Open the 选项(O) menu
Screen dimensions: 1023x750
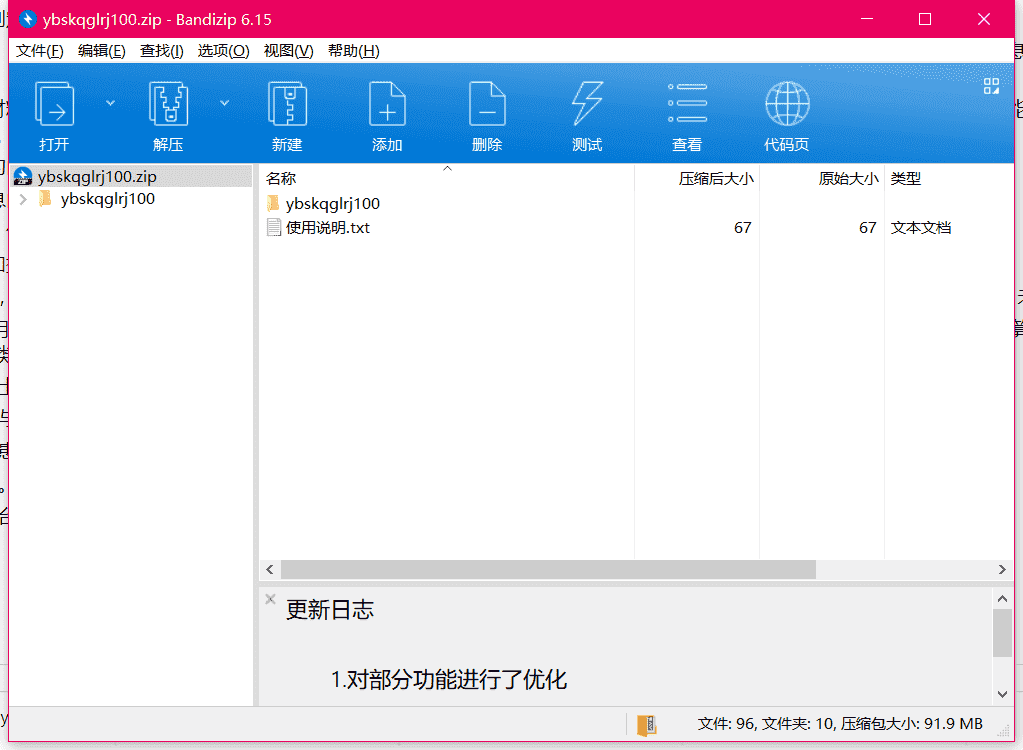pos(224,51)
